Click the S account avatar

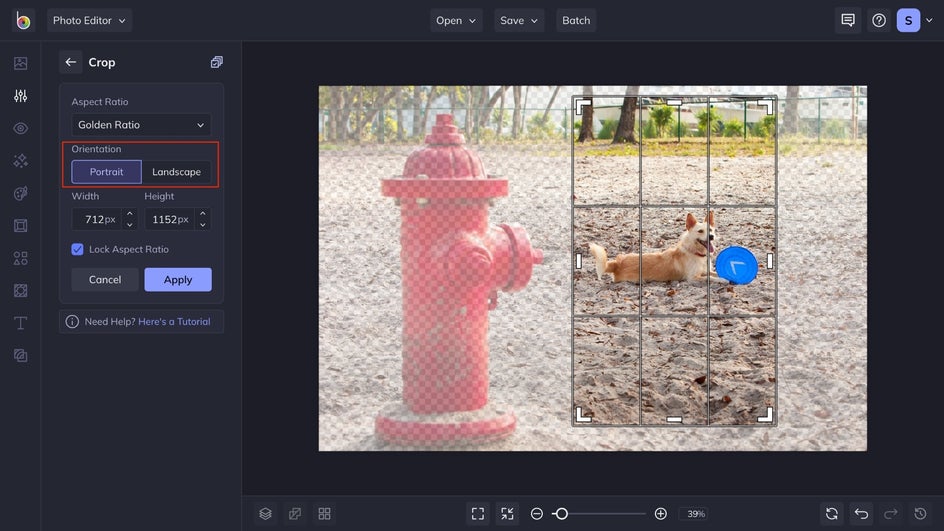(908, 20)
